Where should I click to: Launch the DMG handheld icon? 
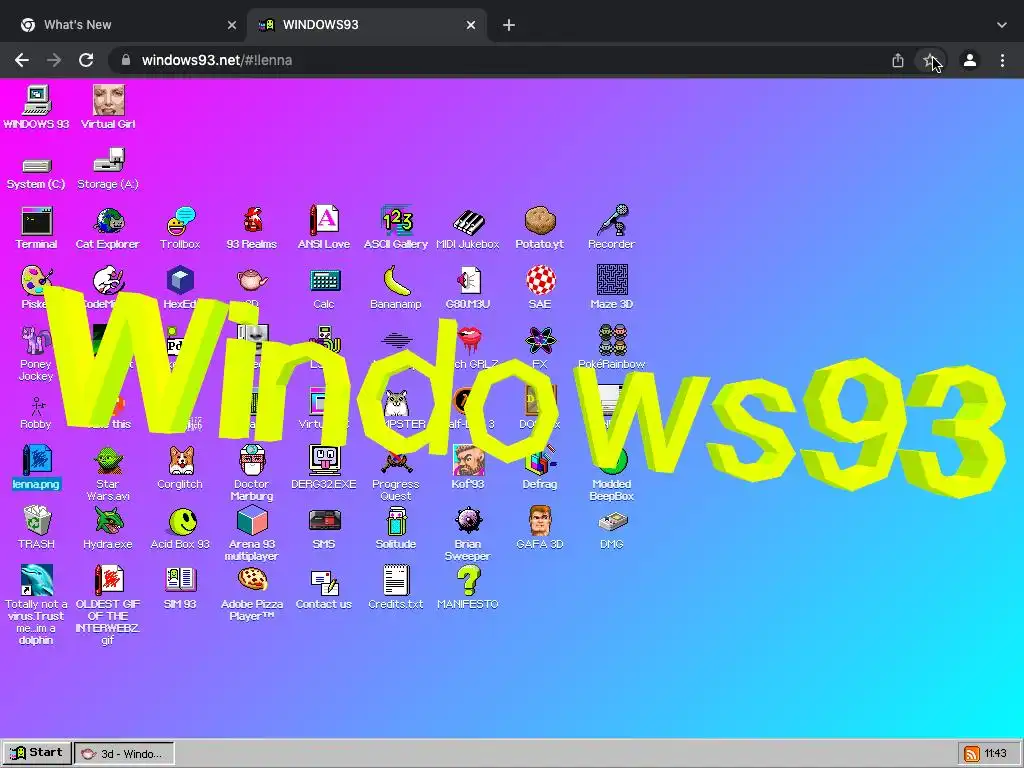click(x=612, y=529)
